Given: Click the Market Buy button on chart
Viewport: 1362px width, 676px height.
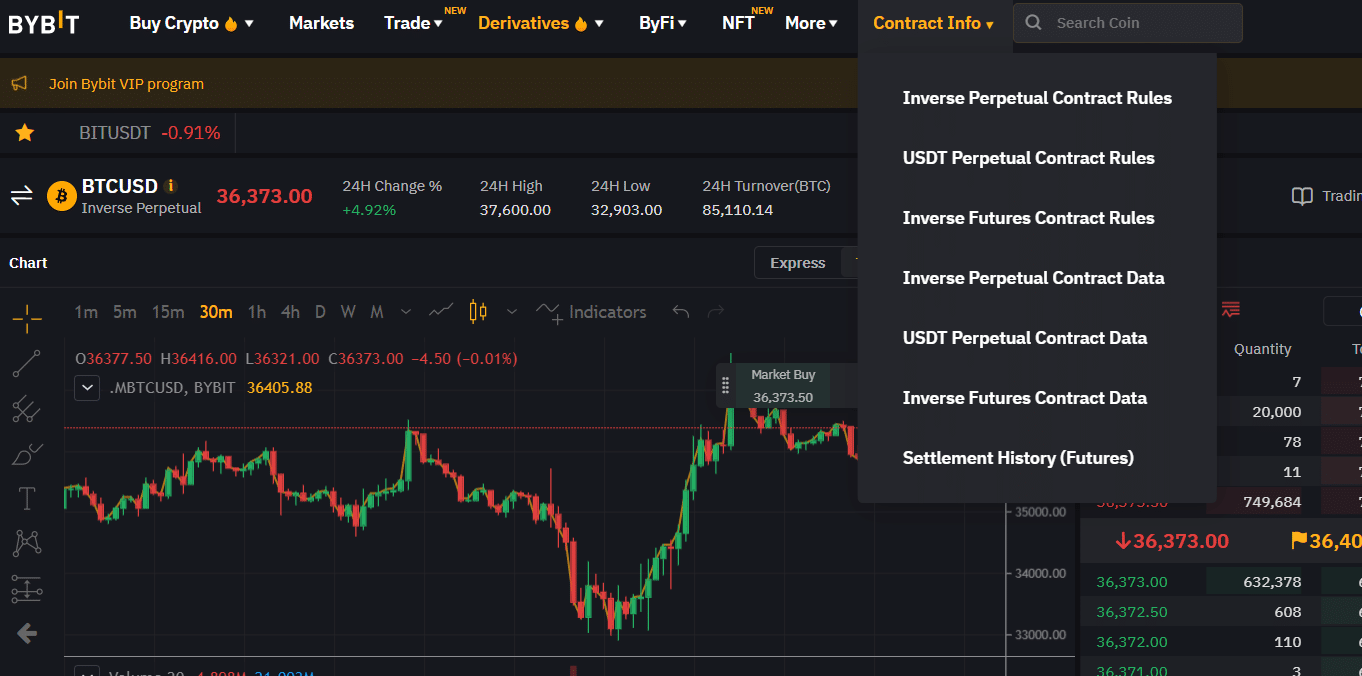Looking at the screenshot, I should (783, 386).
